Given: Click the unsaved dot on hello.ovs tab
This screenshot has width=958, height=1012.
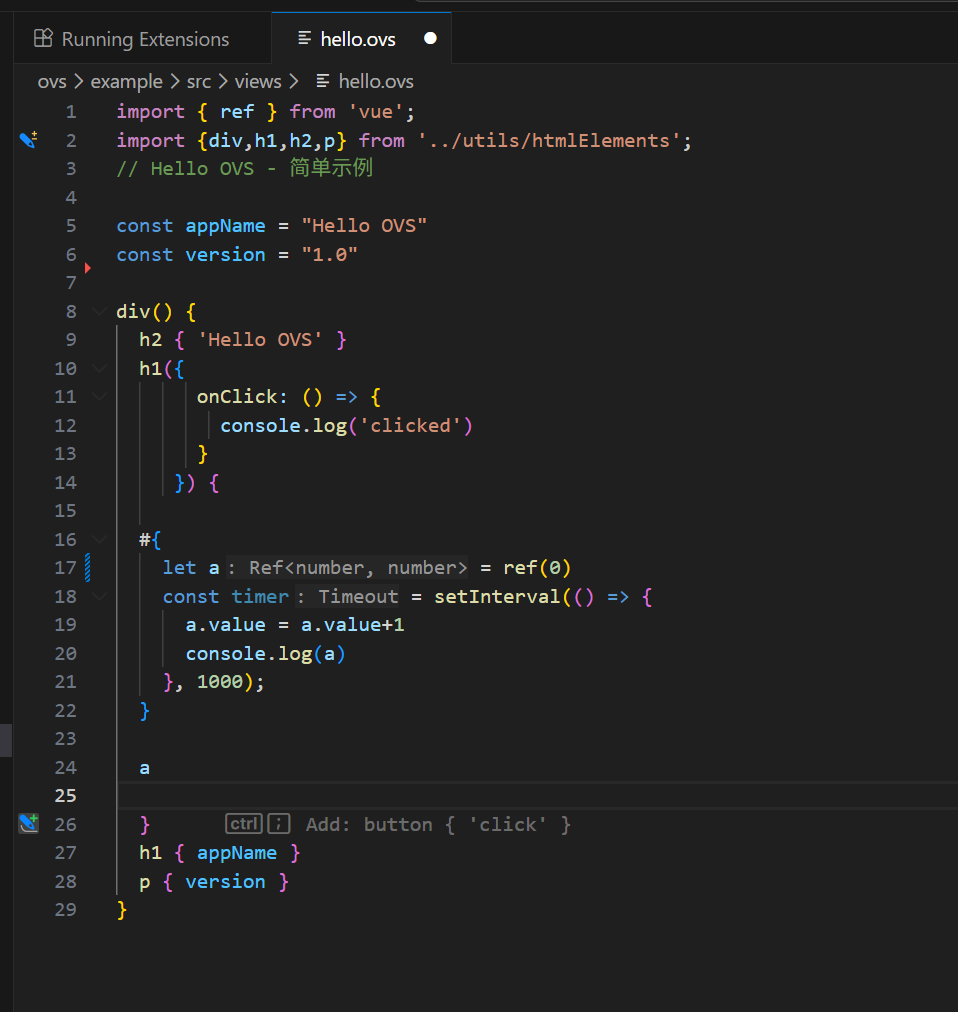Looking at the screenshot, I should pyautogui.click(x=430, y=39).
